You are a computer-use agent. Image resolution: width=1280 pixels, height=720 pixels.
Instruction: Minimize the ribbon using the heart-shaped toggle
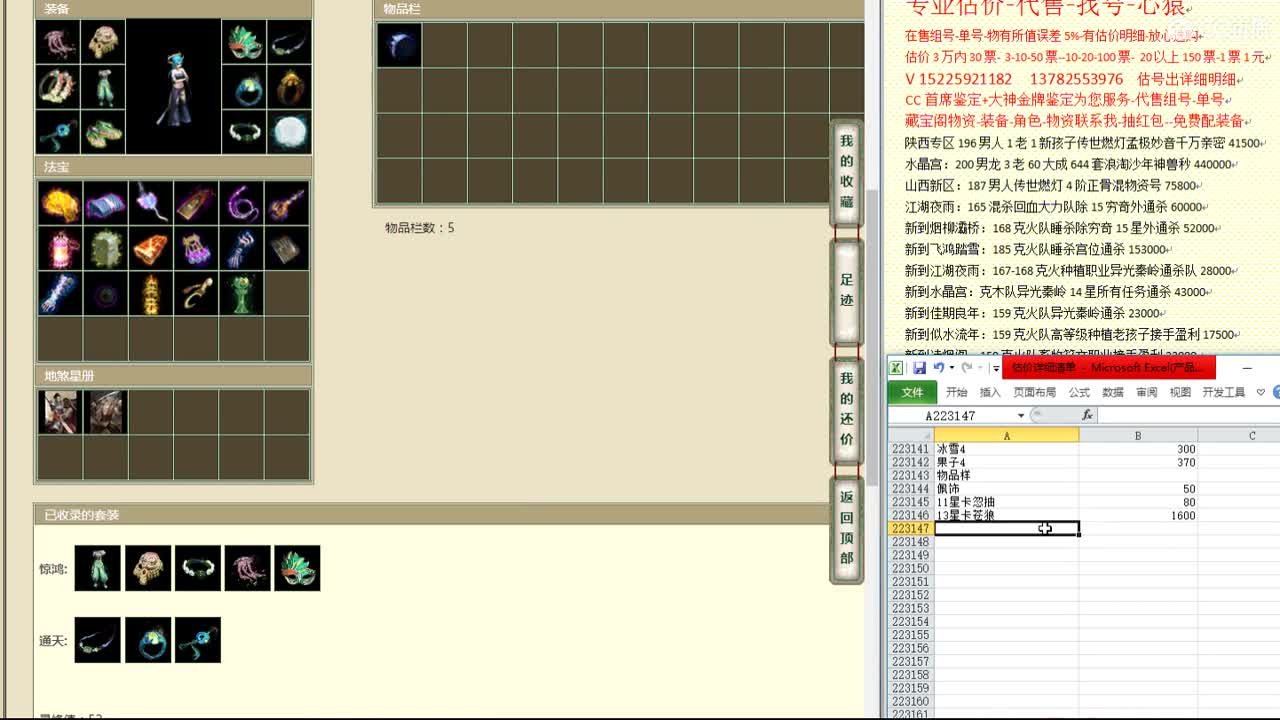pos(1260,392)
